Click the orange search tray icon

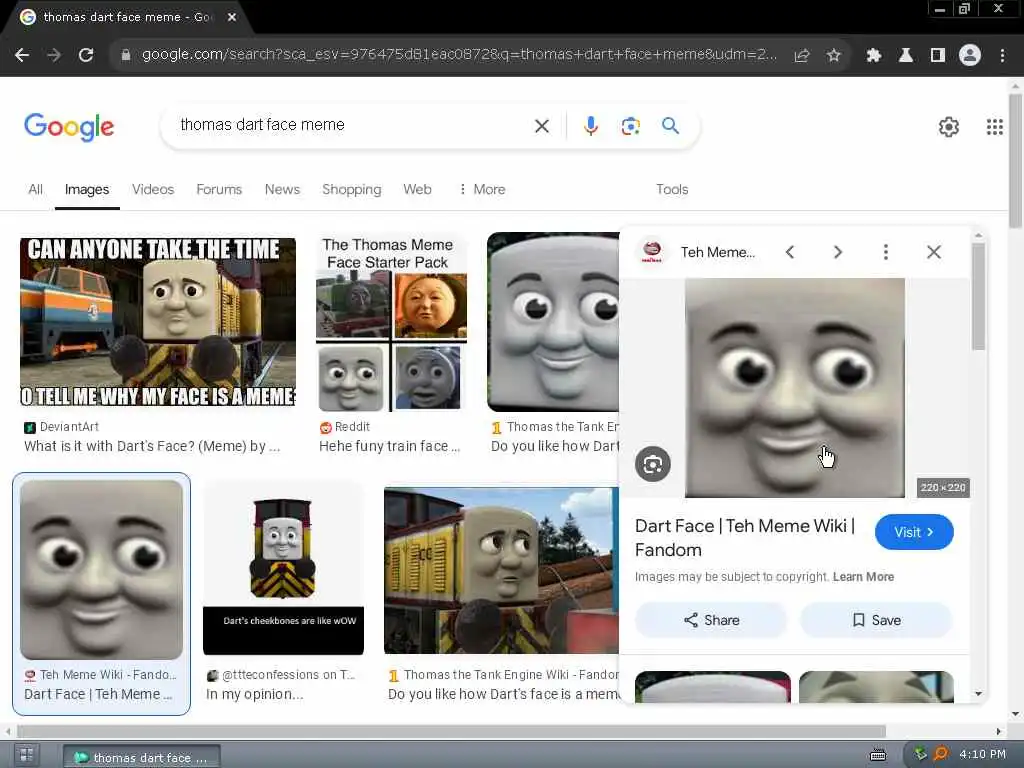click(941, 755)
